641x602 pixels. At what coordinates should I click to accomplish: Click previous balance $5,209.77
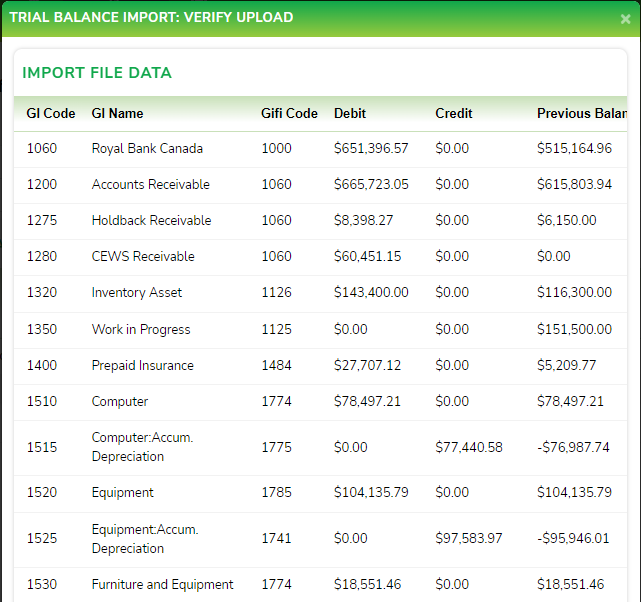pos(567,365)
